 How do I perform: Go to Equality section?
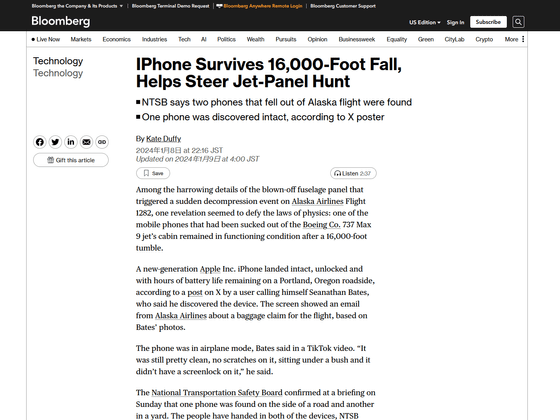(x=396, y=39)
